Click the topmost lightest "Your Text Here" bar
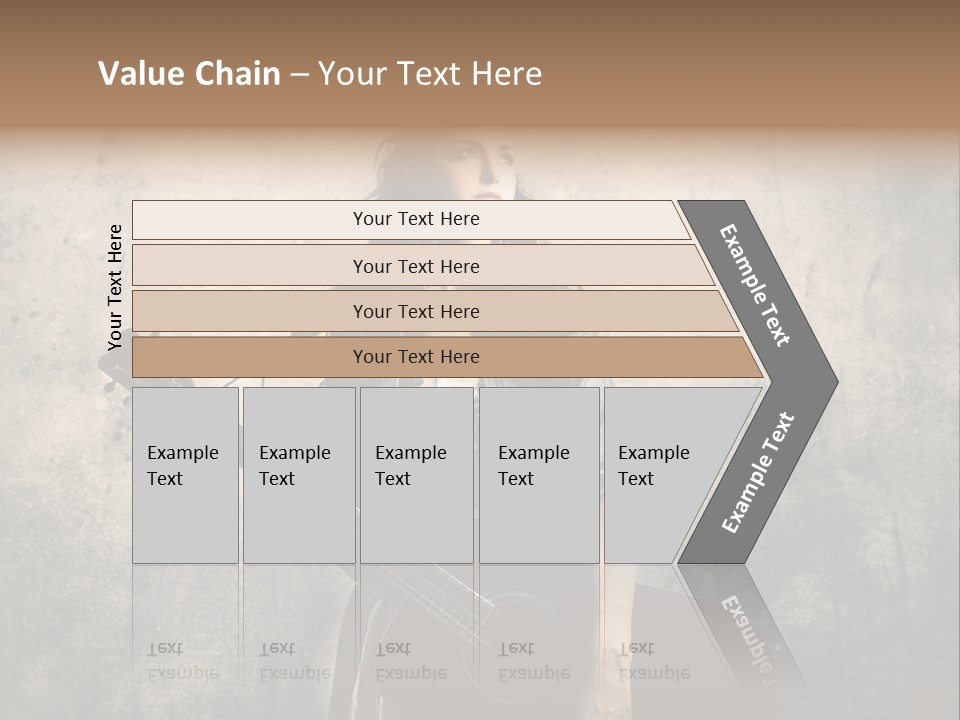 415,219
